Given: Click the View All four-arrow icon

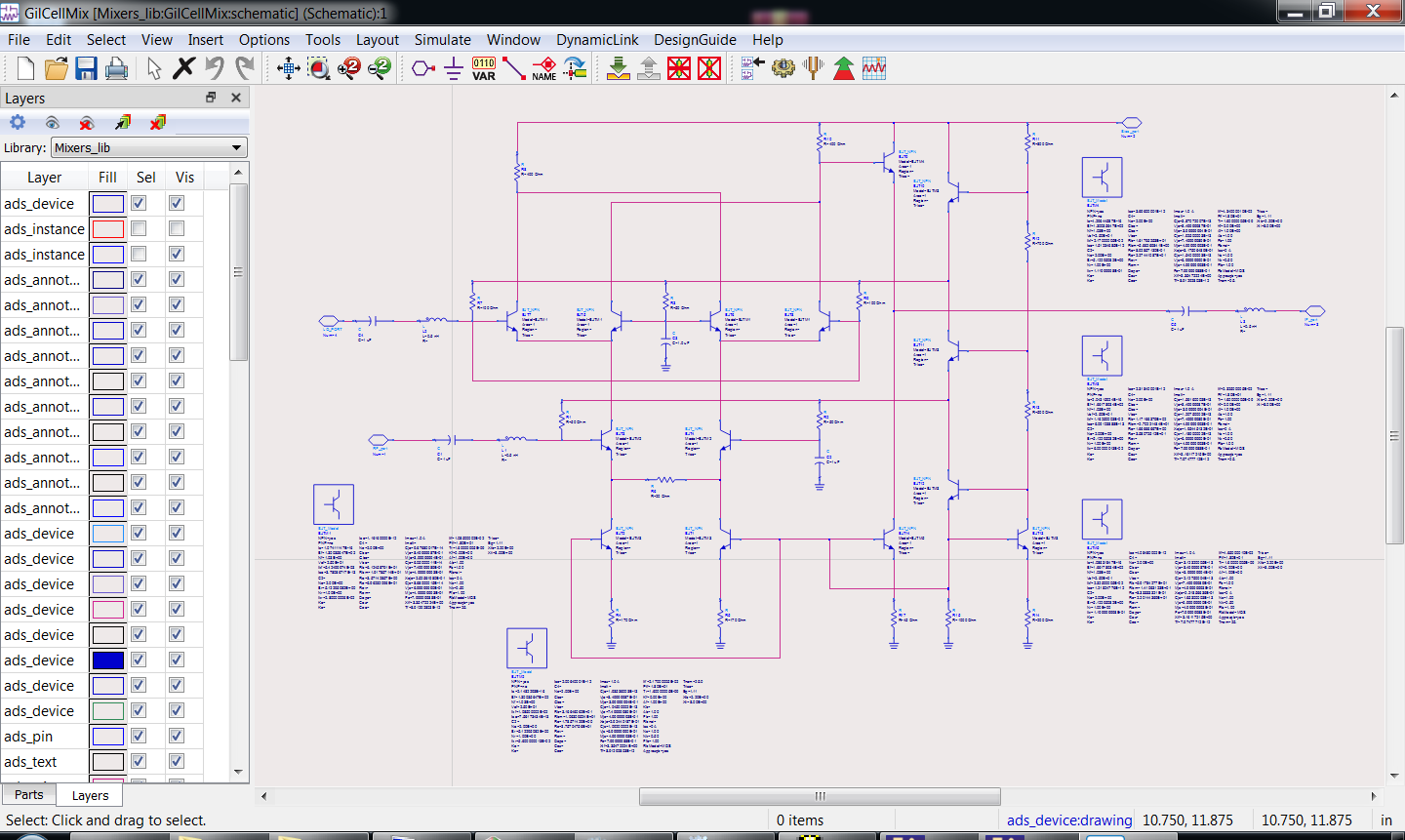Looking at the screenshot, I should point(288,68).
